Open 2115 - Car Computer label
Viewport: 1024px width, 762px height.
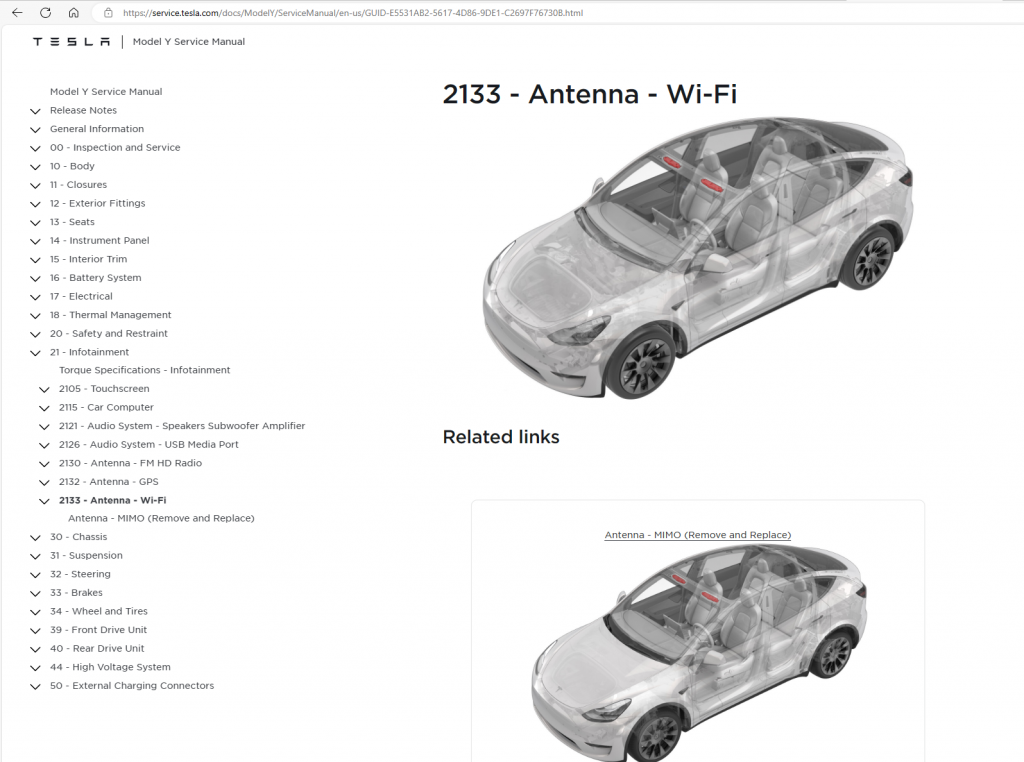click(106, 407)
